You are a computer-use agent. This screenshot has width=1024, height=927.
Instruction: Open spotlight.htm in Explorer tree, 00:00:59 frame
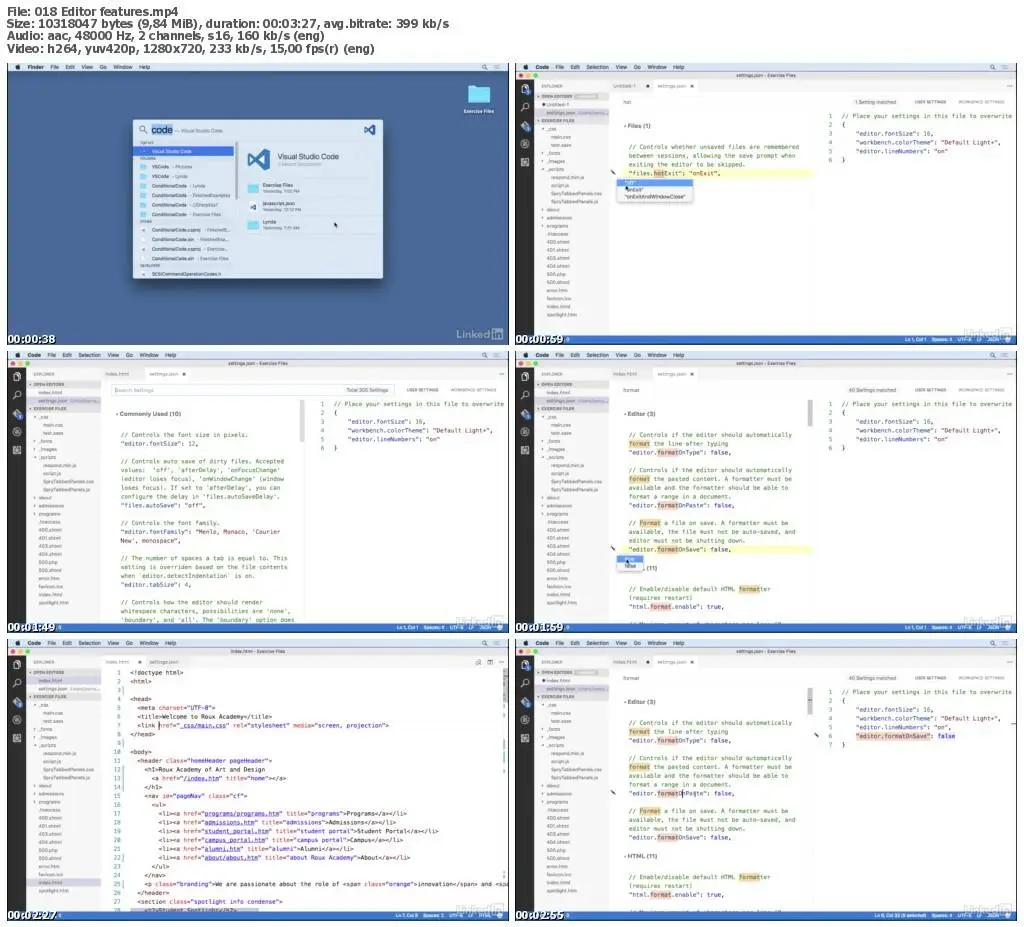[562, 314]
